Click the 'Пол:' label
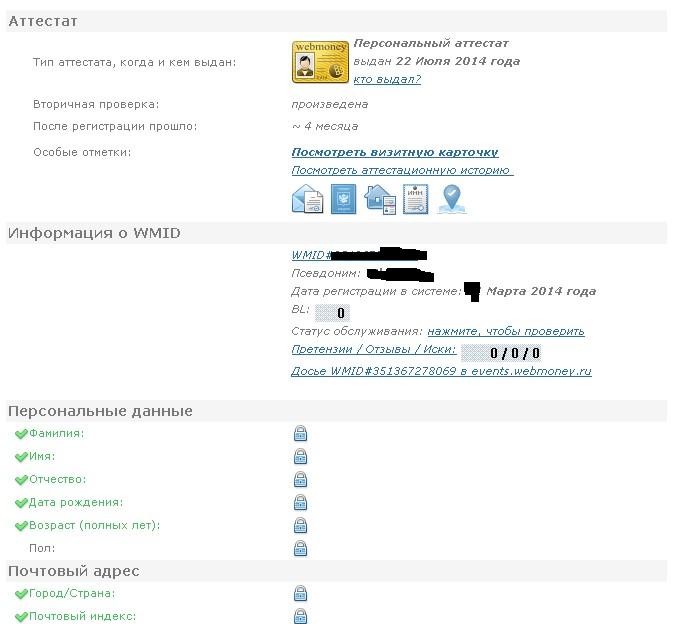 pos(42,548)
